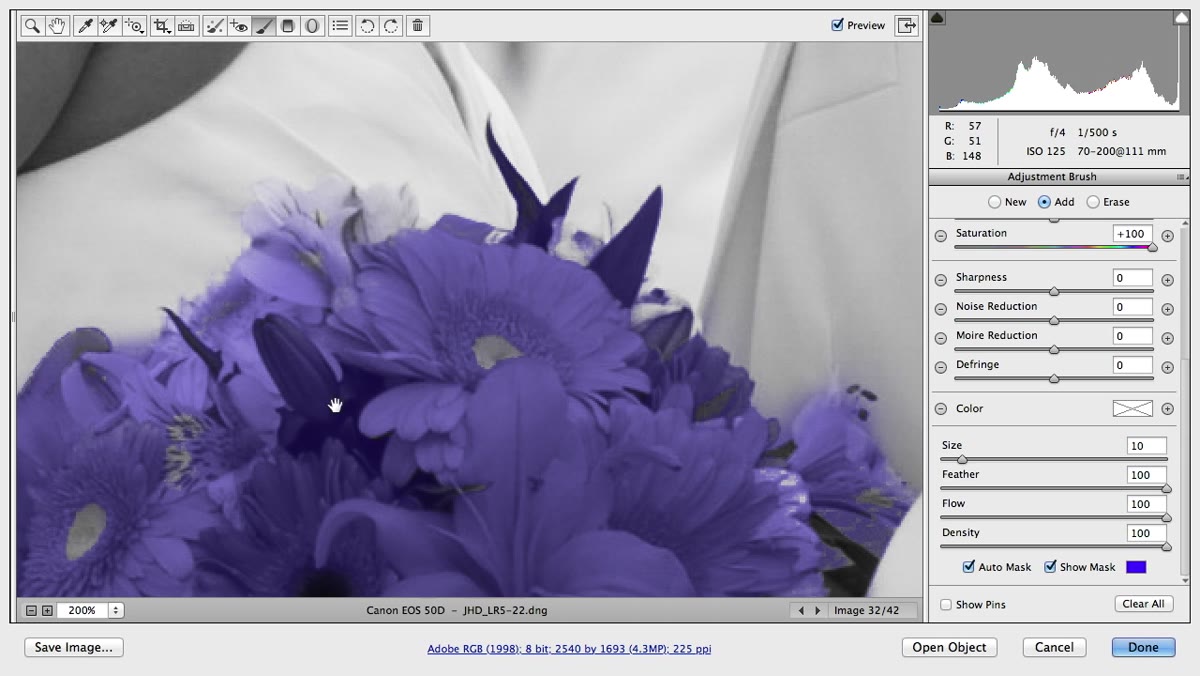This screenshot has width=1200, height=676.
Task: Decrease Noise Reduction with minus icon
Action: pyautogui.click(x=940, y=309)
